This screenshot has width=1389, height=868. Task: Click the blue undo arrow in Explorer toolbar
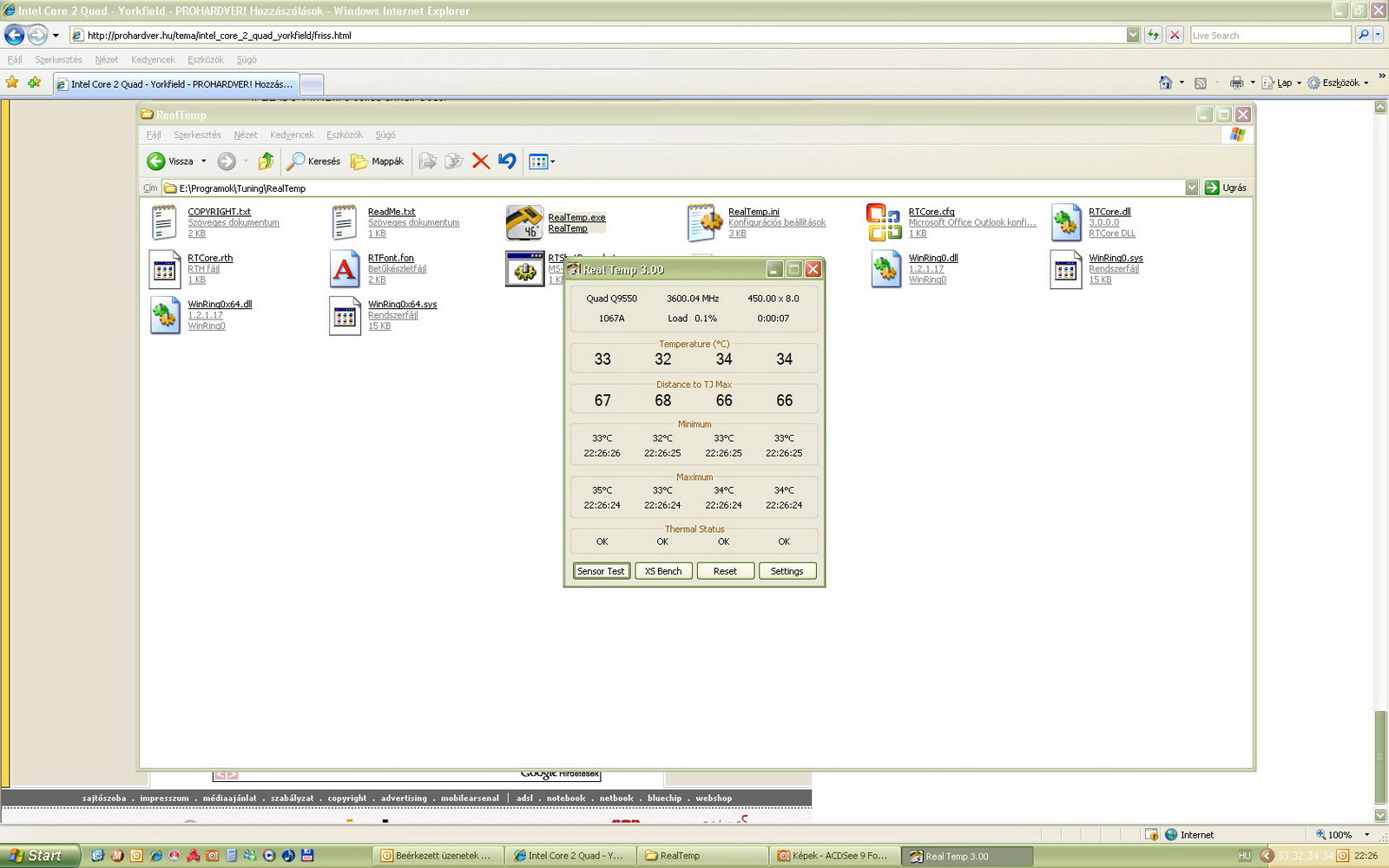[507, 161]
